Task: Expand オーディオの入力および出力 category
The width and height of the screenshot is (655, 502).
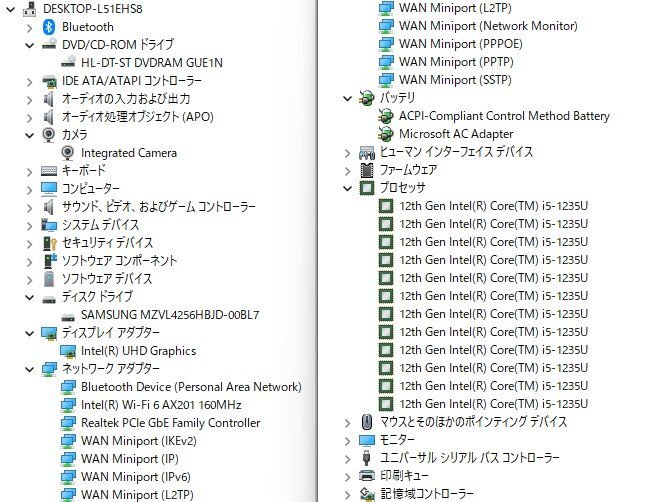Action: coord(29,99)
